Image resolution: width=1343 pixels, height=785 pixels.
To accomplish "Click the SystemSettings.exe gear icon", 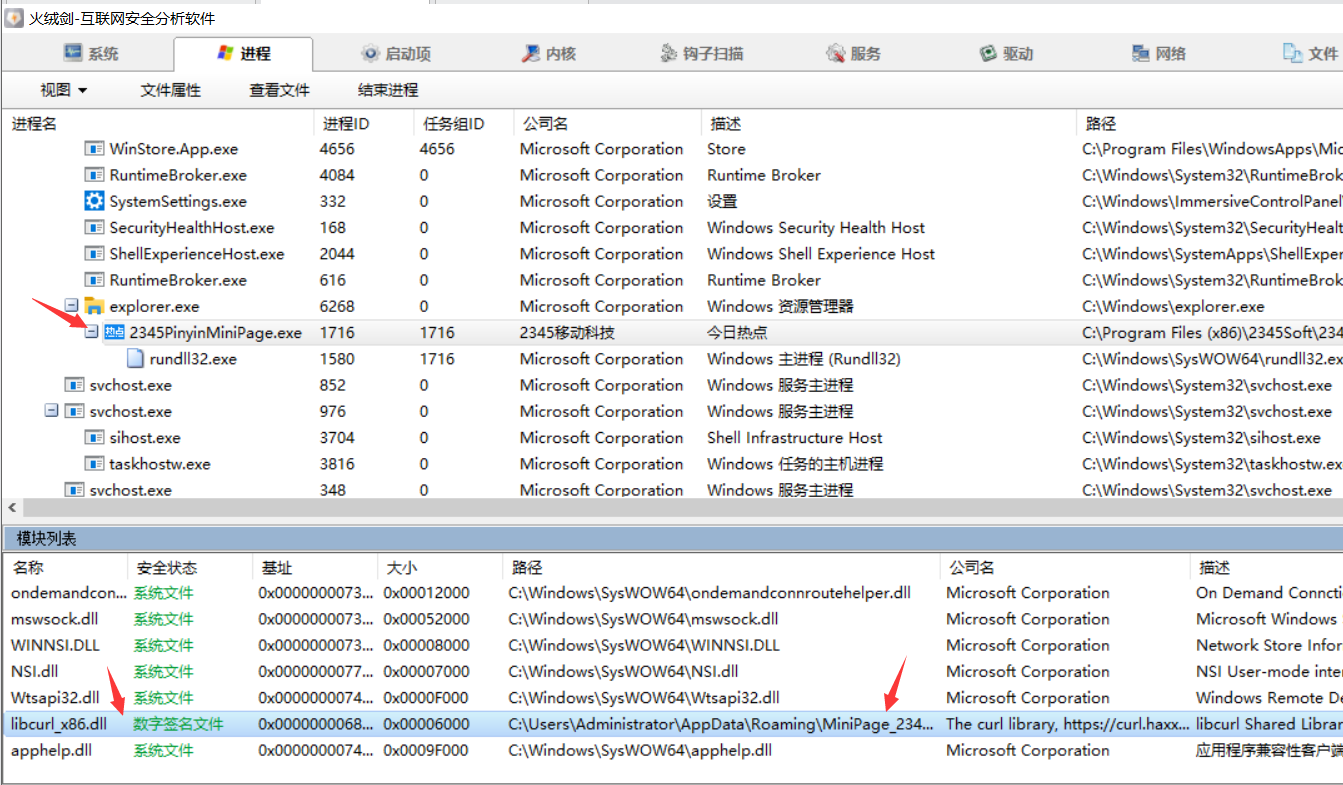I will [94, 201].
